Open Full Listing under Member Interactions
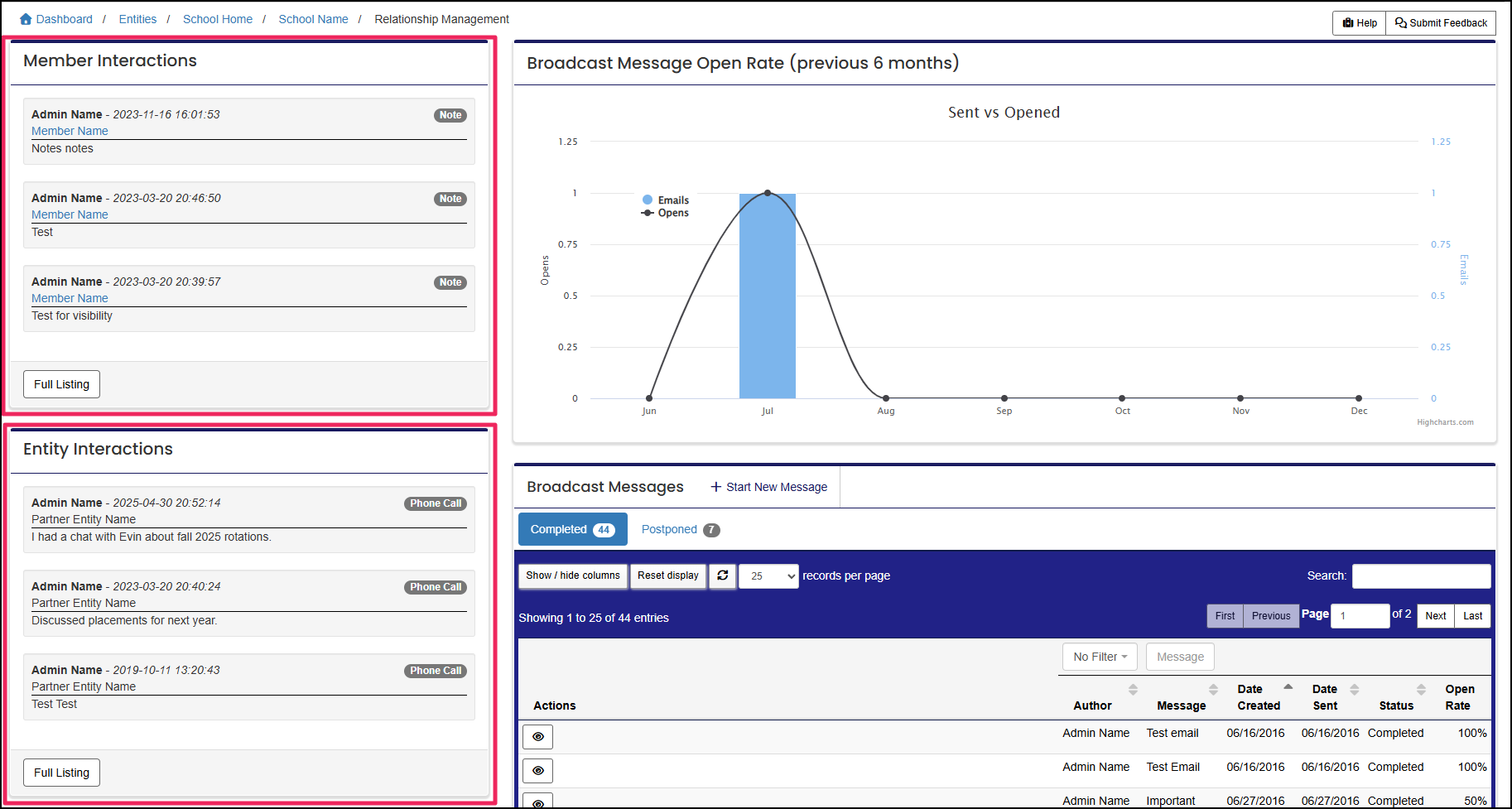 [61, 383]
